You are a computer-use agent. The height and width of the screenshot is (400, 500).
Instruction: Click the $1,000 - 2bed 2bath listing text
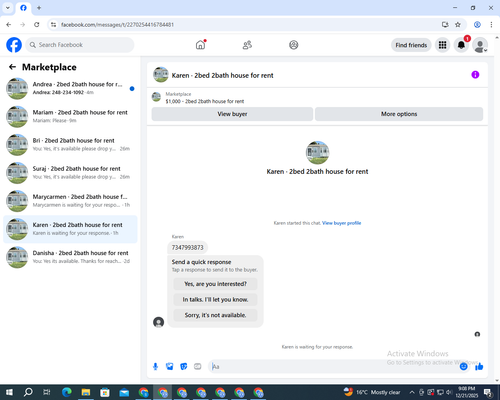pos(205,101)
